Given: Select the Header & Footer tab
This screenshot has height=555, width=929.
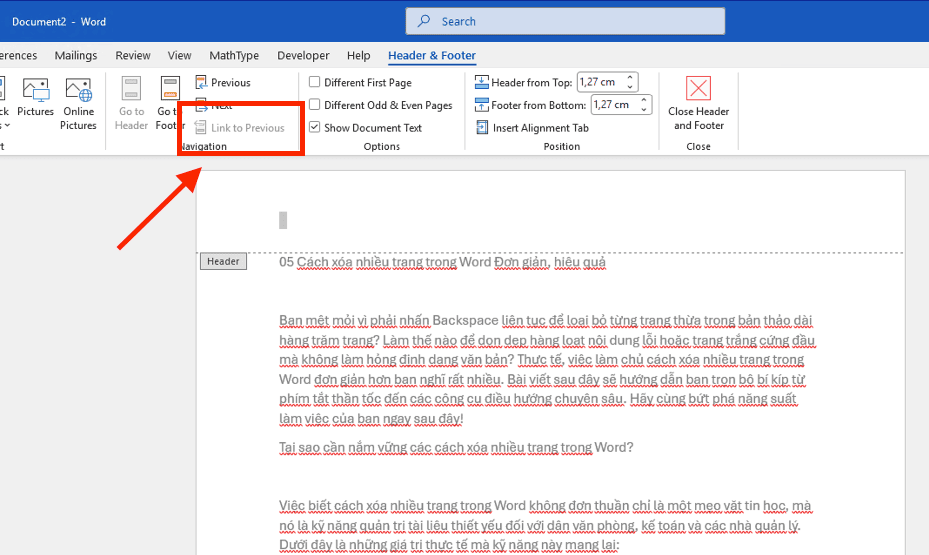Looking at the screenshot, I should [x=432, y=55].
